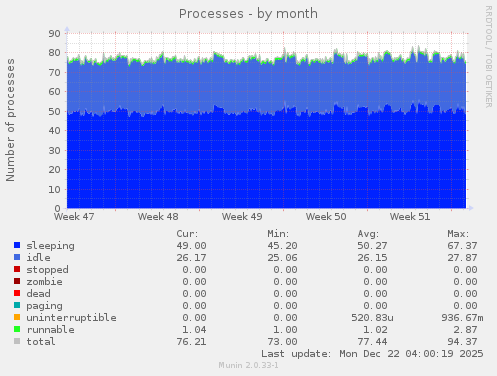
Task: Click total minimum value 73.00
Action: [x=282, y=342]
